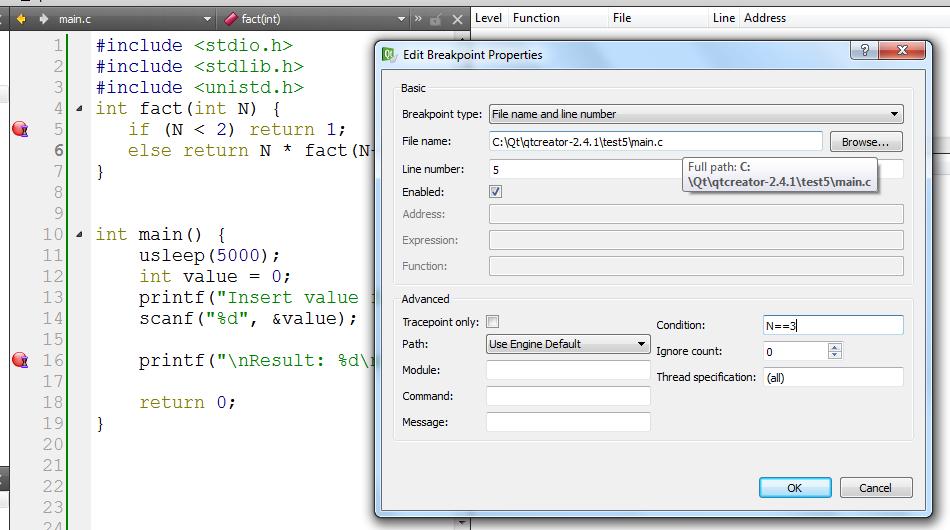Decrease the Ignore count stepper

pyautogui.click(x=835, y=355)
